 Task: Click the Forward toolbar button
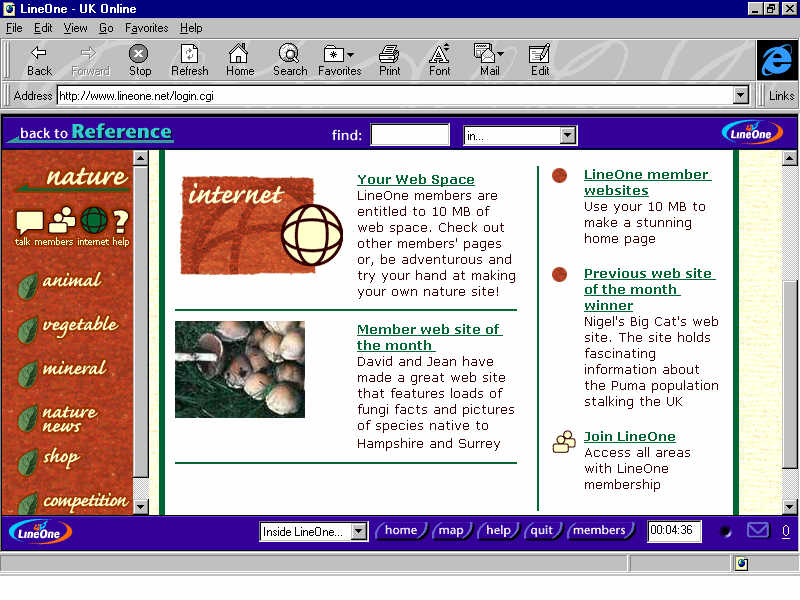(90, 61)
